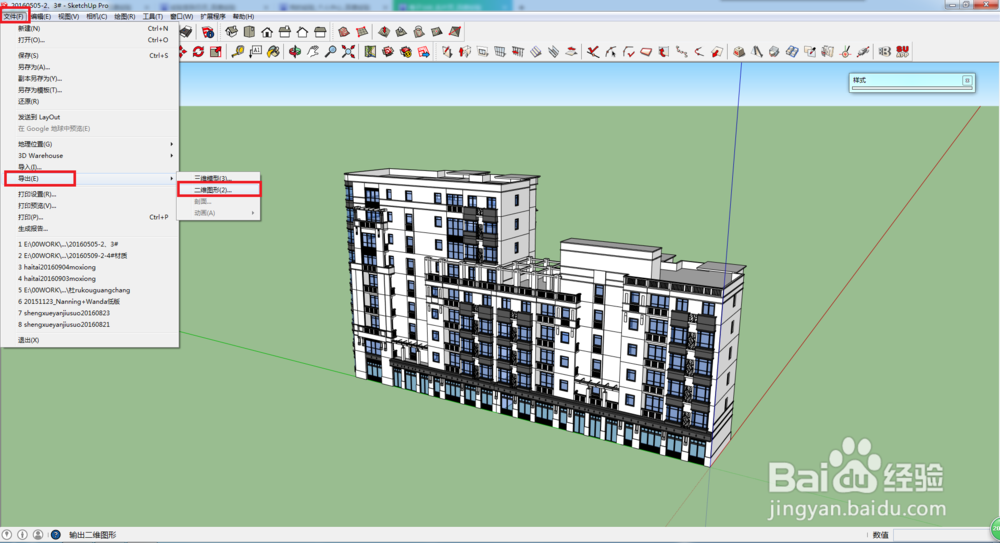Open the 相机(C) menu
1000x543 pixels.
coord(96,17)
